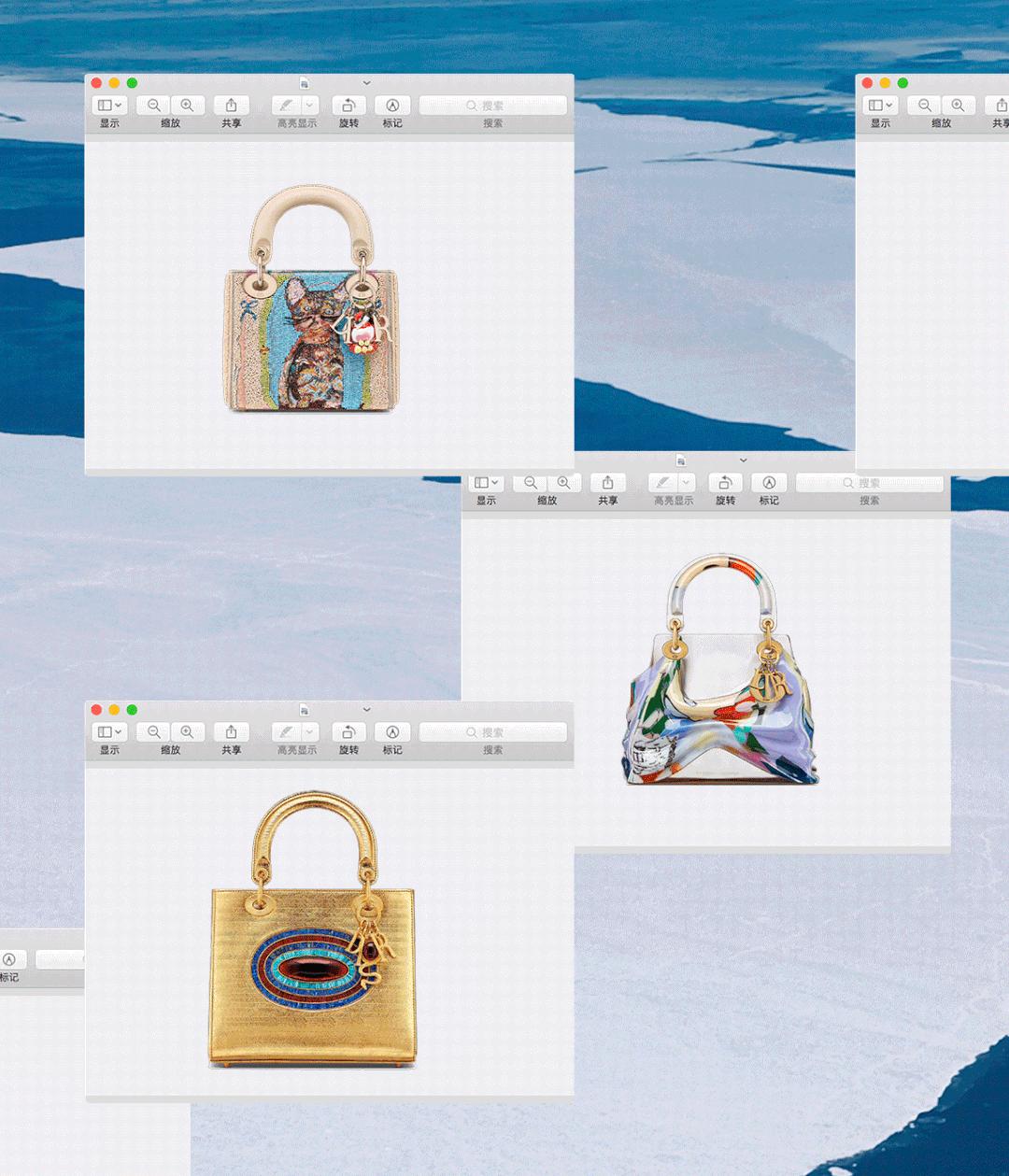Open sidebar view menu in cat bag window
This screenshot has height=1176, width=1009.
pos(110,106)
